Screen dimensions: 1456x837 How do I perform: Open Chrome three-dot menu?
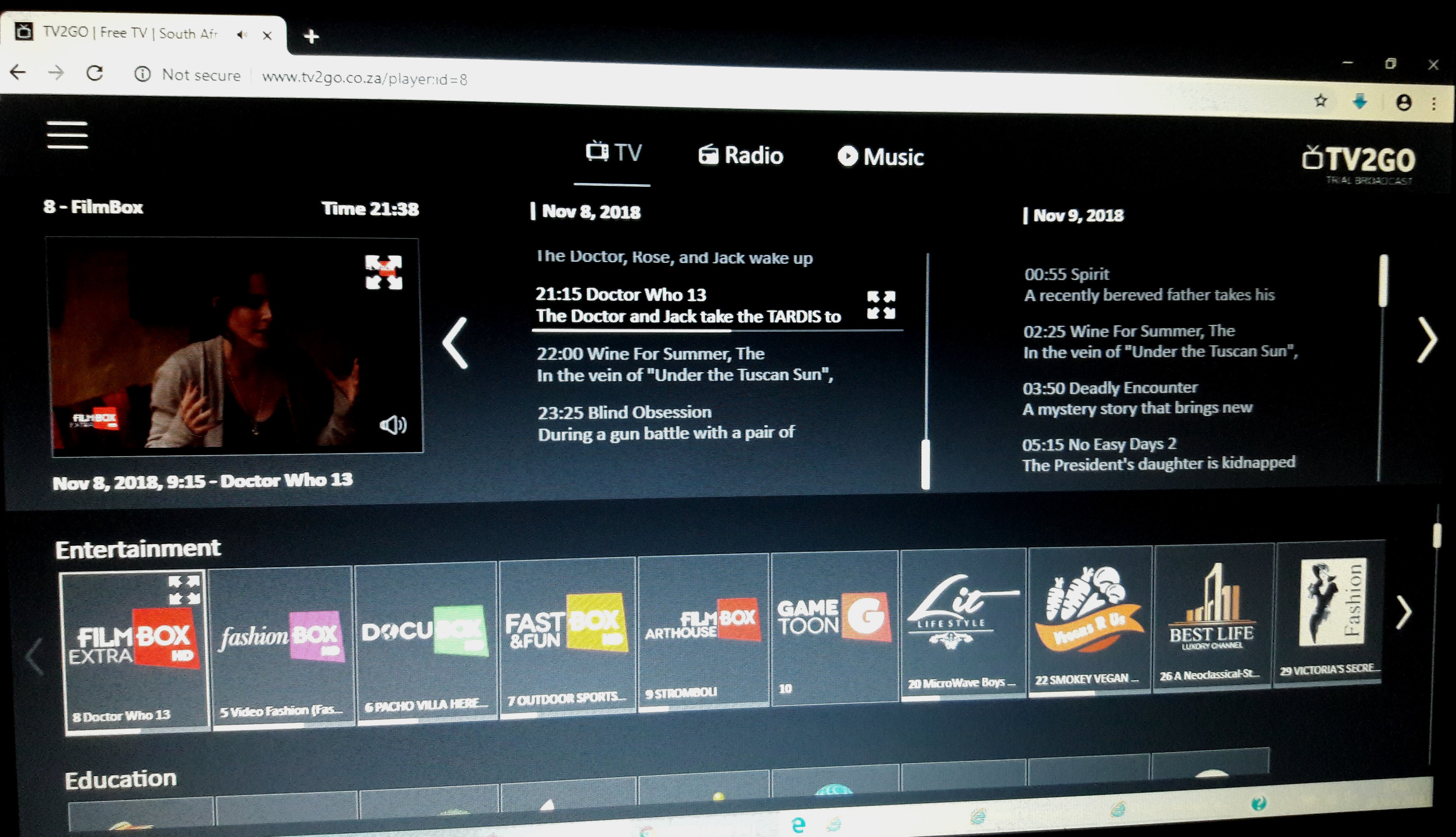[x=1434, y=104]
